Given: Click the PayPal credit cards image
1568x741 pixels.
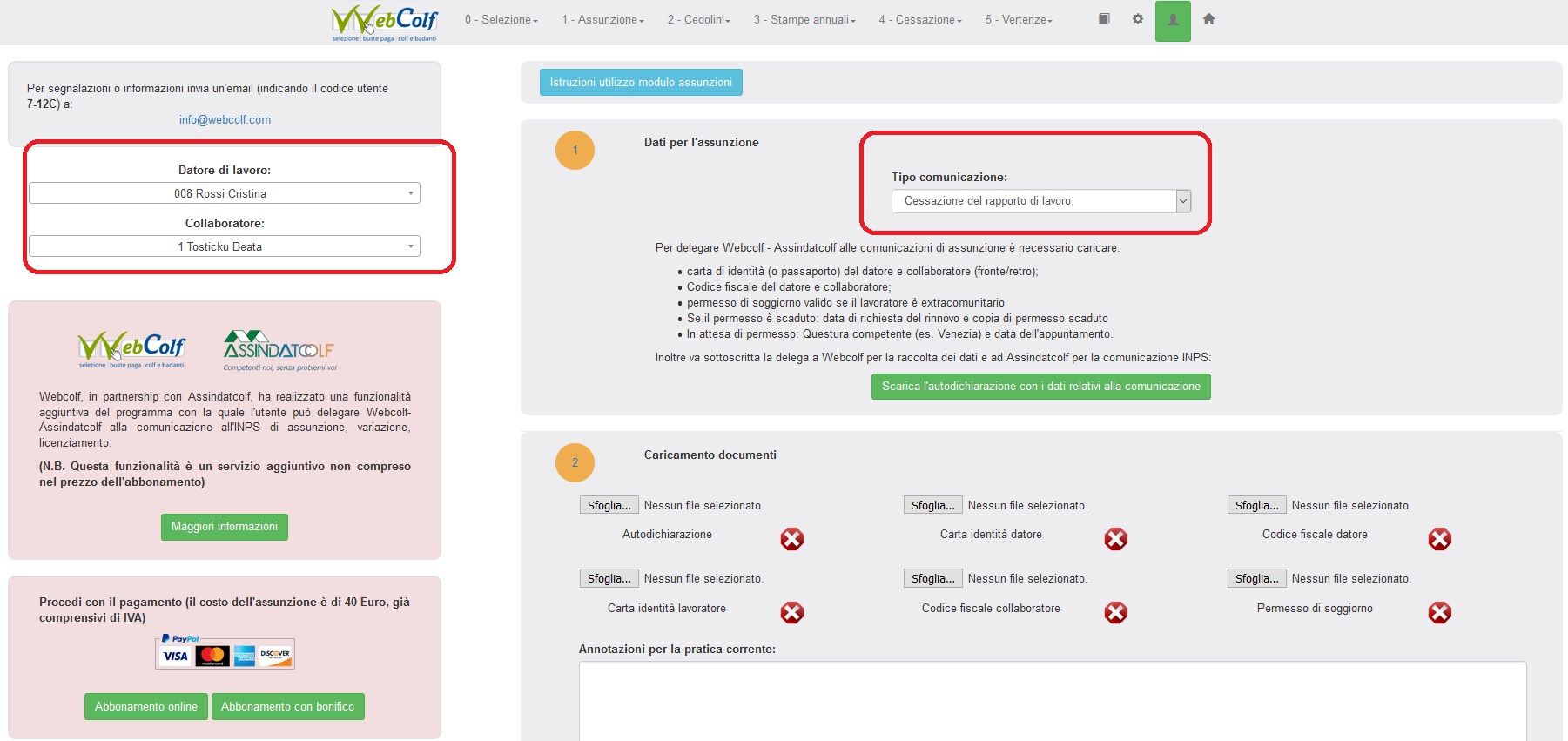Looking at the screenshot, I should pos(225,651).
